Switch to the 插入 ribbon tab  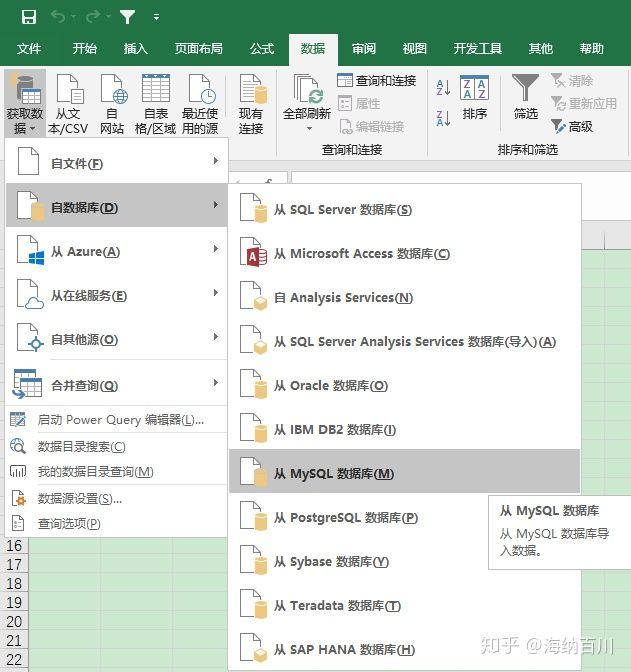(x=135, y=49)
